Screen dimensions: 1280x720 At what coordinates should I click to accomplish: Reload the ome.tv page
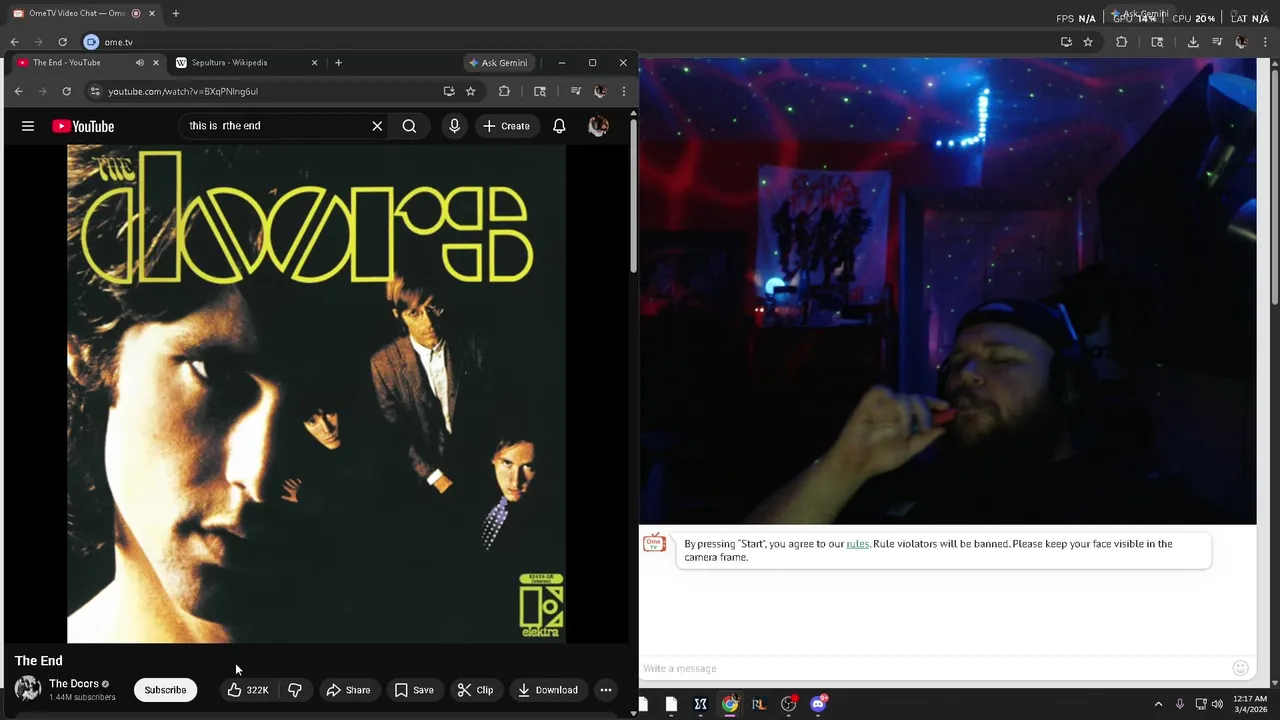pos(62,42)
